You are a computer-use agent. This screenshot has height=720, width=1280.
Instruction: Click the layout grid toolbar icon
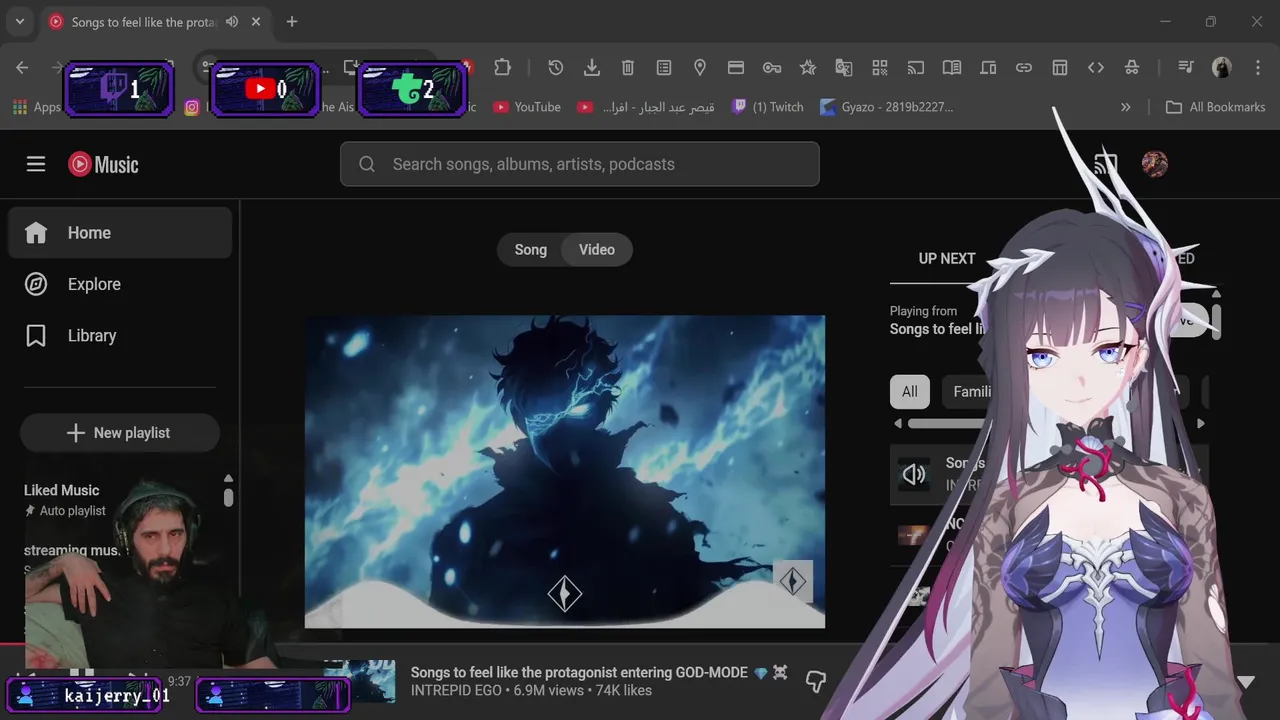[x=1060, y=67]
